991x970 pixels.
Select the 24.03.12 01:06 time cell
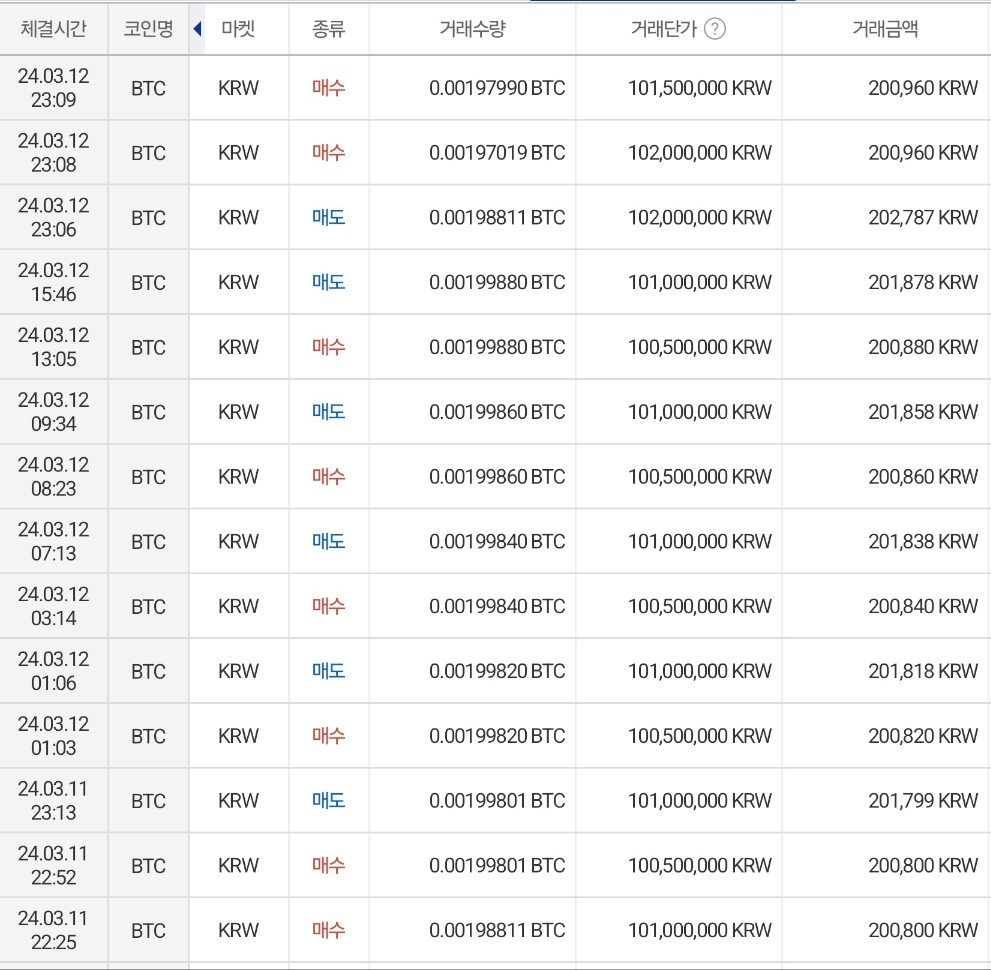coord(54,671)
